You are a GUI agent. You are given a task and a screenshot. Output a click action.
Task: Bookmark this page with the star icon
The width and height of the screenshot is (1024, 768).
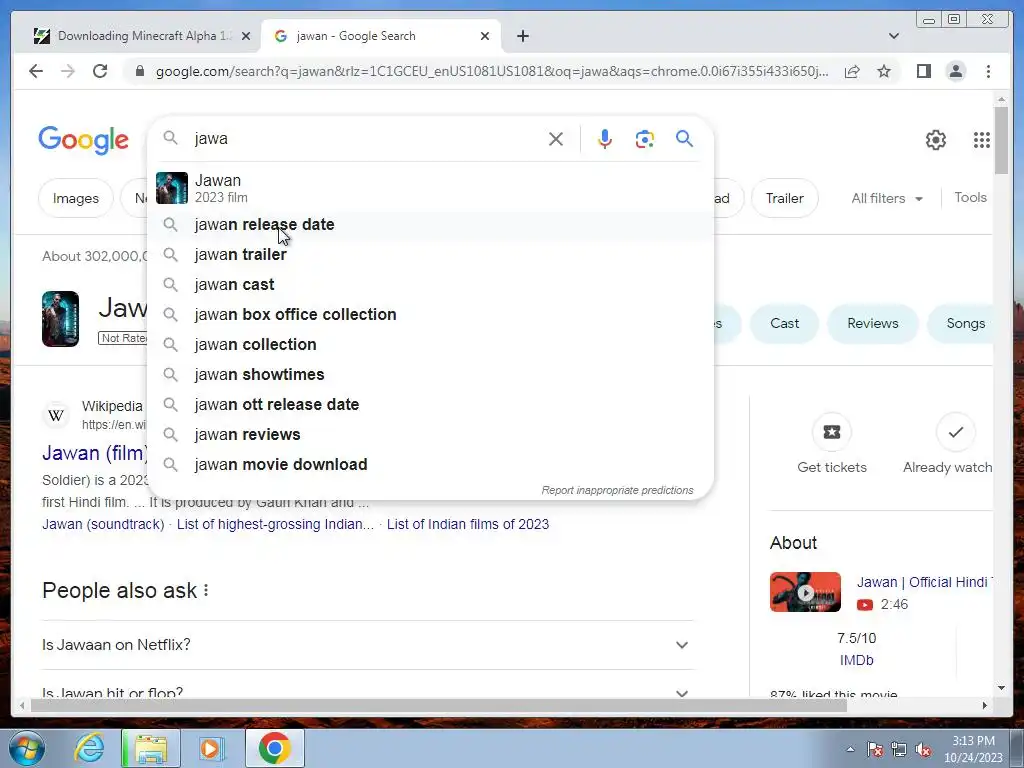point(884,71)
